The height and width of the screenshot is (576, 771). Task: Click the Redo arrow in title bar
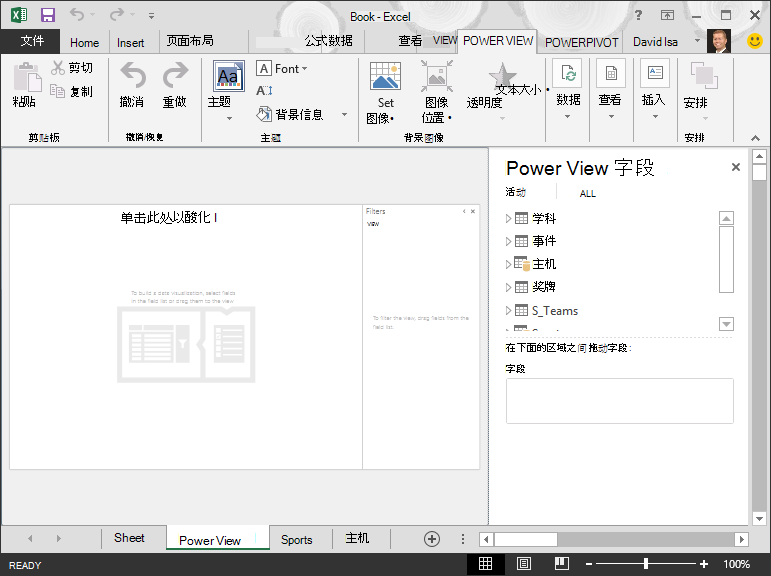point(117,14)
